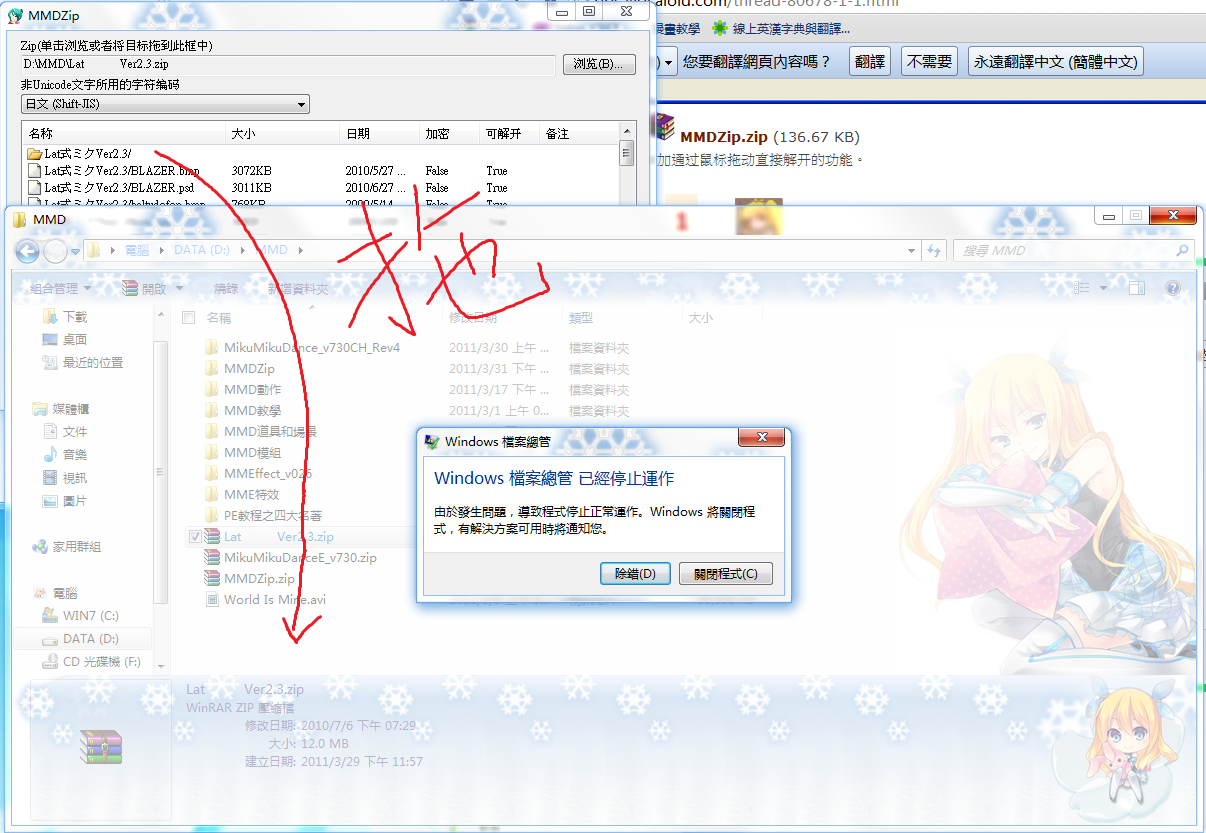Click the refresh icon next to address bar
1206x833 pixels.
point(934,250)
